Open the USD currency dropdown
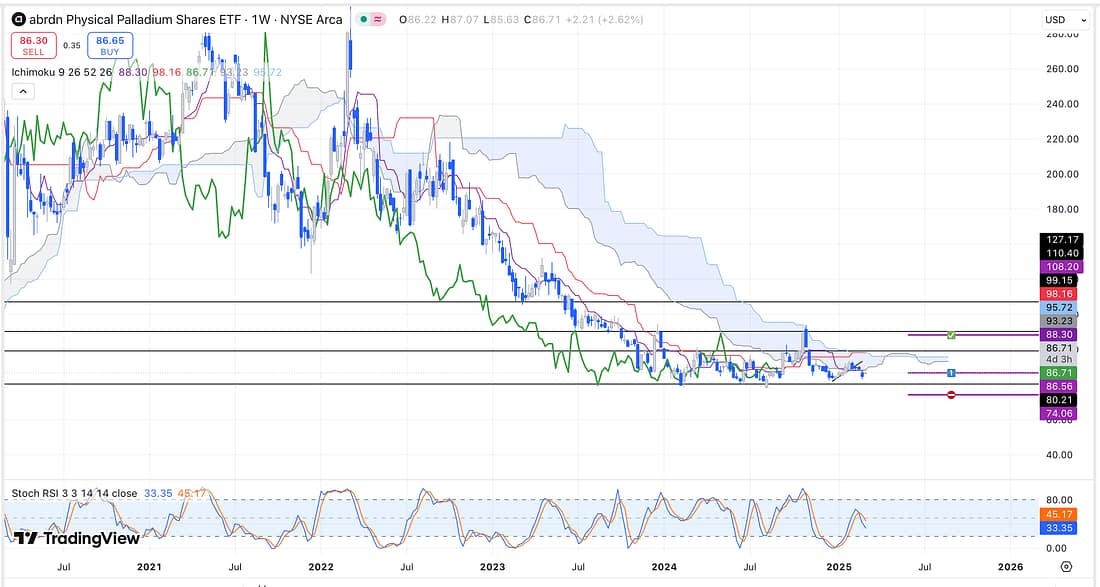The height and width of the screenshot is (587, 1100). point(1065,19)
